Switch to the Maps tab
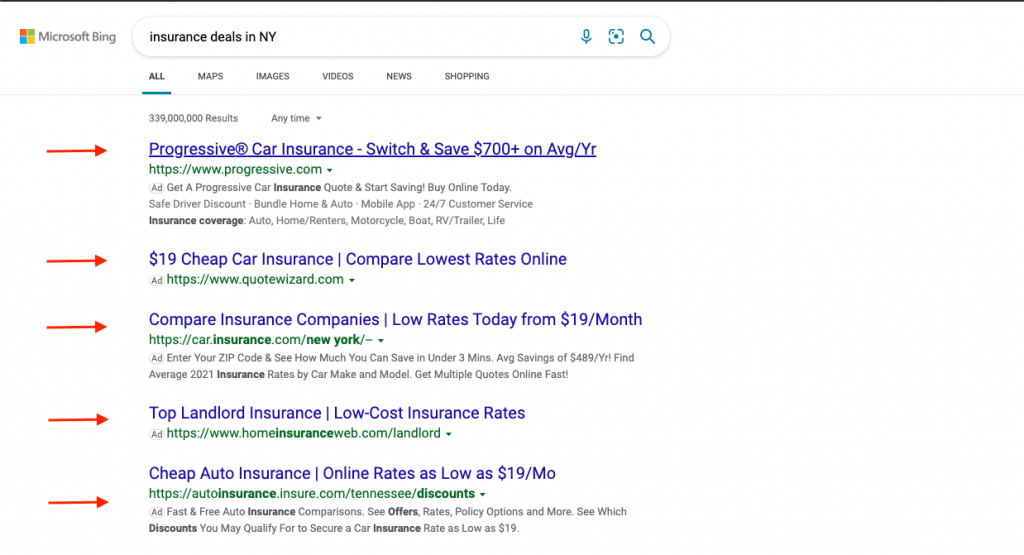The image size is (1024, 555). pyautogui.click(x=210, y=76)
